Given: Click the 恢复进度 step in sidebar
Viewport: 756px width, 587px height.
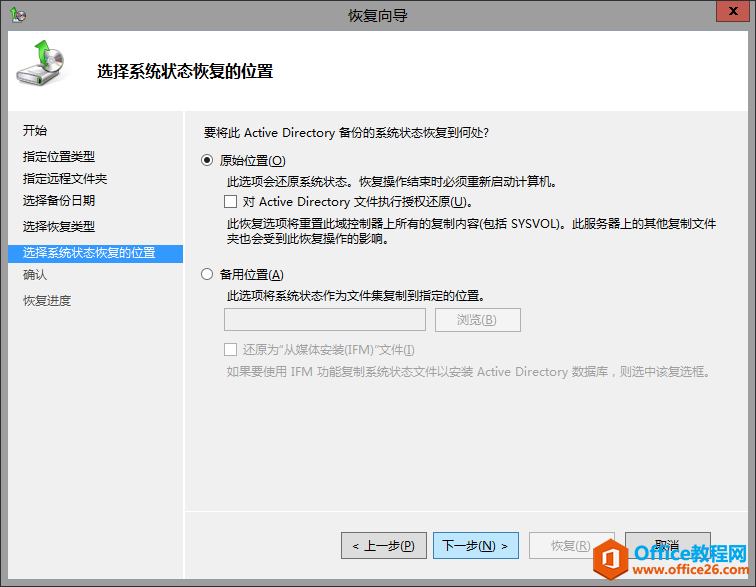Looking at the screenshot, I should coord(47,300).
